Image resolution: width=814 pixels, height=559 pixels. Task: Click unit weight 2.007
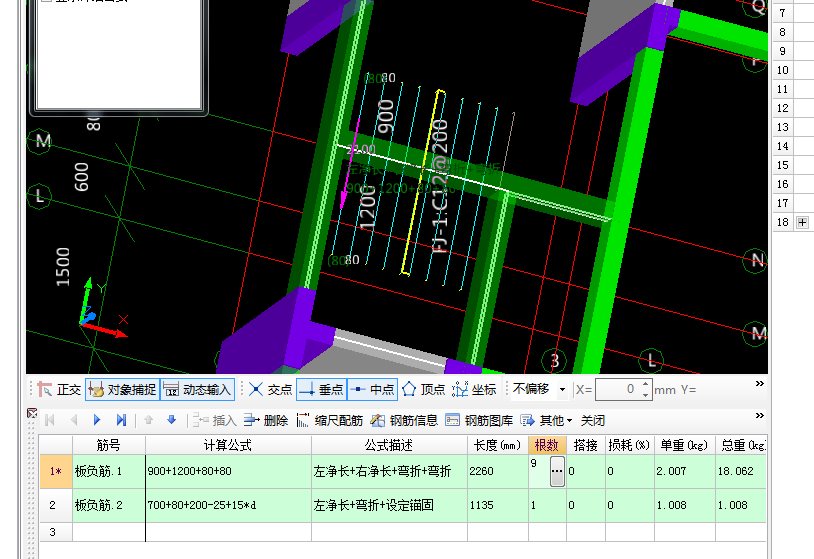point(684,471)
